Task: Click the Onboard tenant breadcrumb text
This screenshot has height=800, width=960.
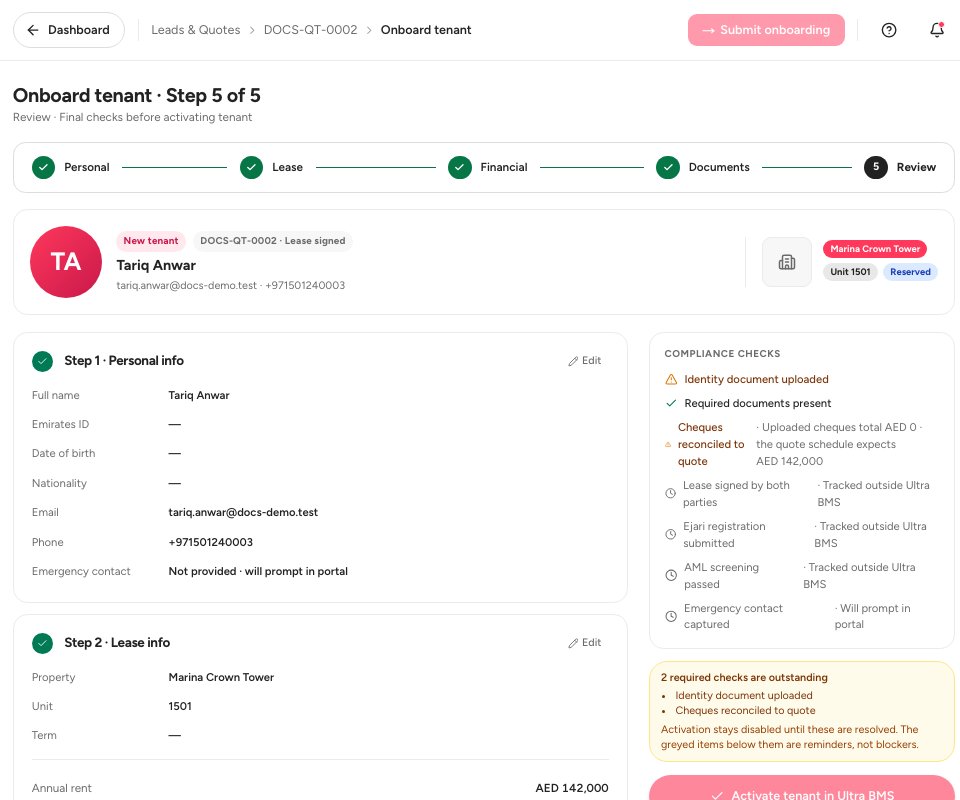Action: pyautogui.click(x=426, y=30)
